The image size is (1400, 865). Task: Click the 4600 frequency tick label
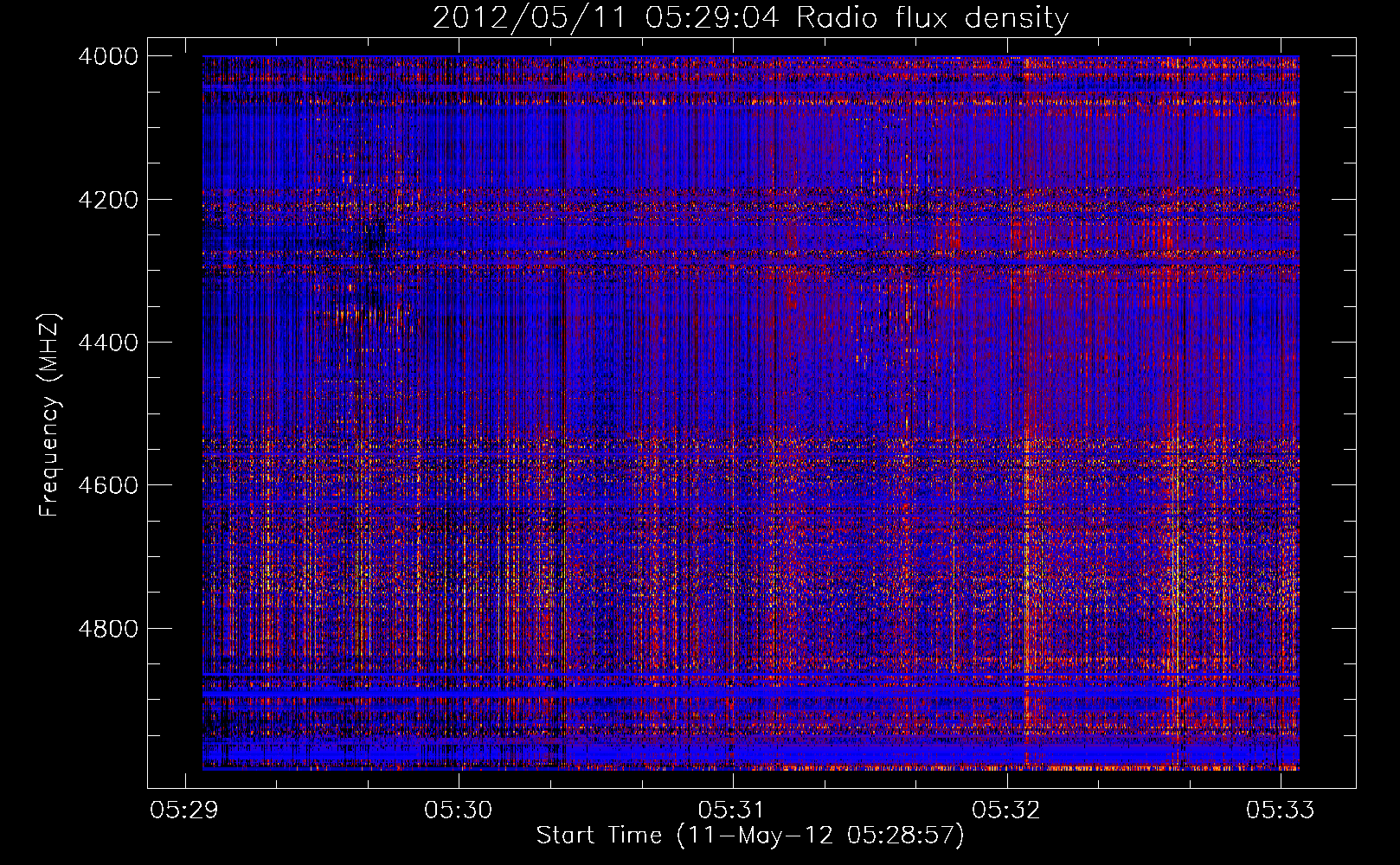tap(108, 485)
